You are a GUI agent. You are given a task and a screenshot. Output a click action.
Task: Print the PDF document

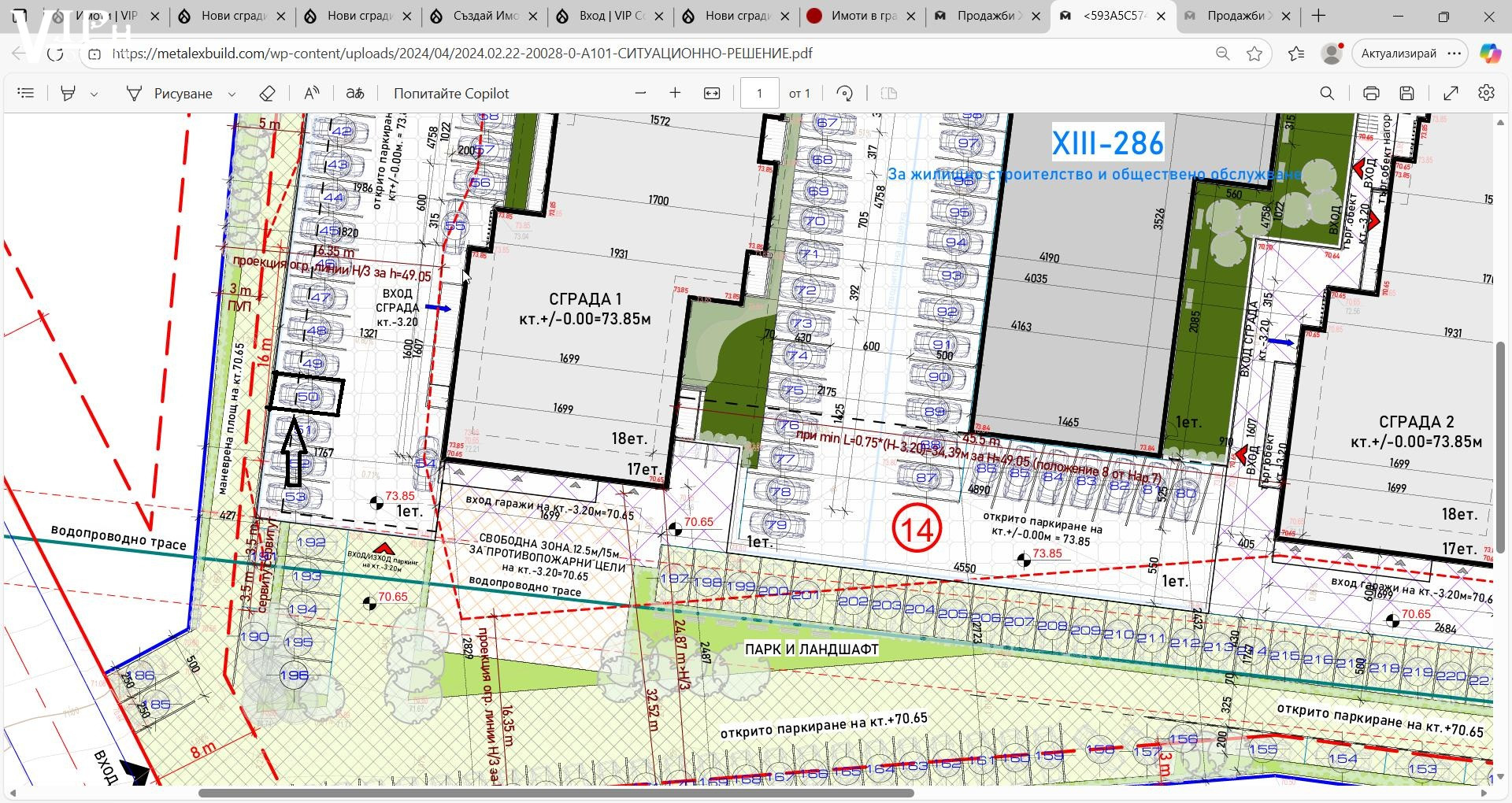(1371, 94)
